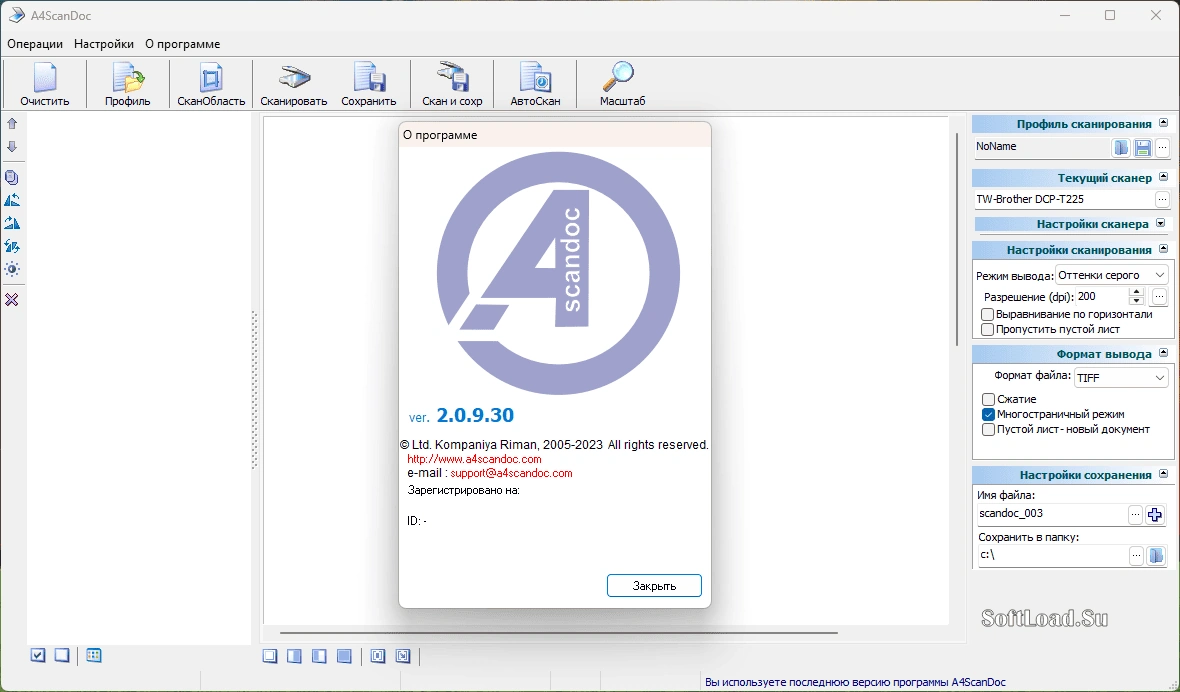The image size is (1180, 692).
Task: Click ellipsis button next to TW-Brother DCP-T225
Action: coord(1163,200)
